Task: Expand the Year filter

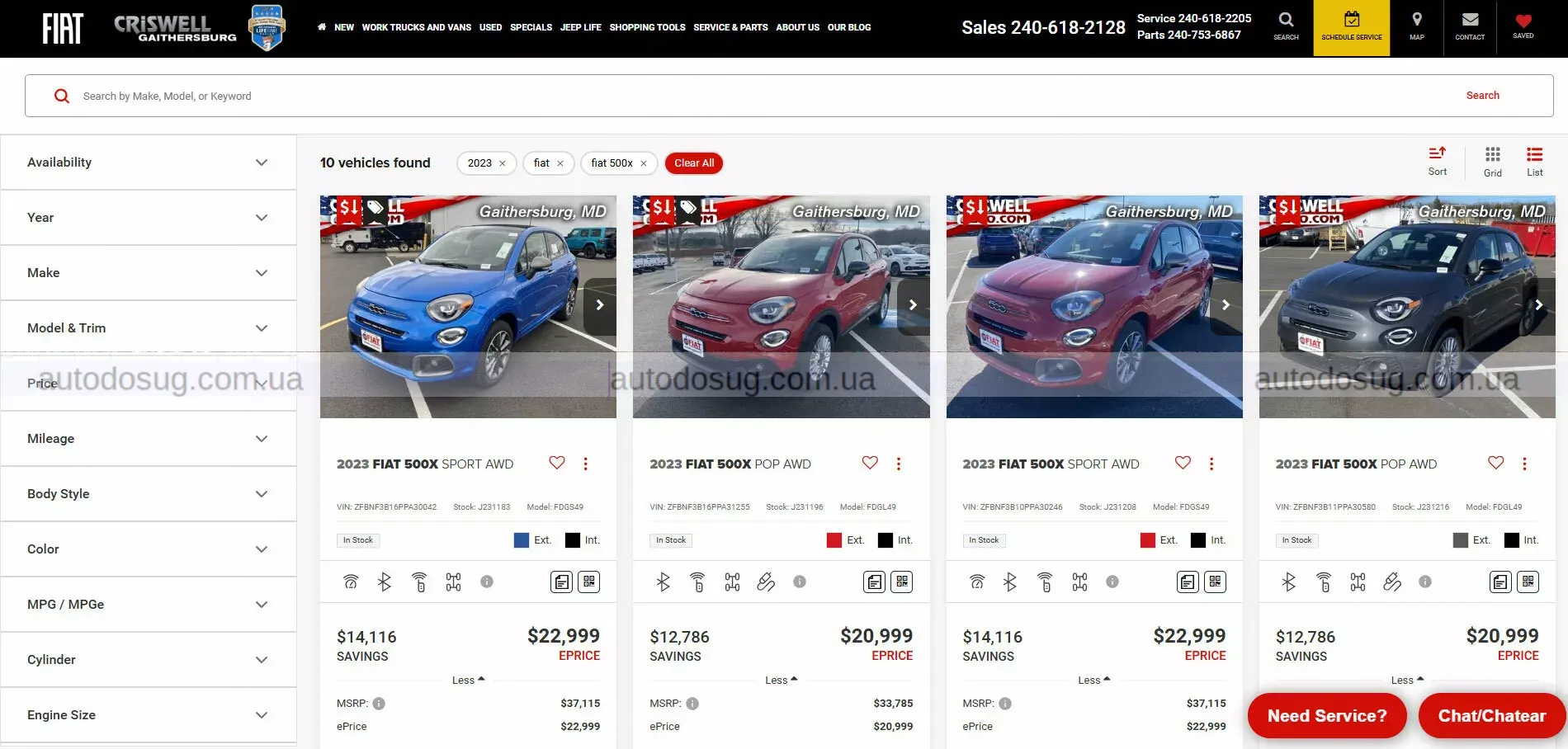Action: pos(149,217)
